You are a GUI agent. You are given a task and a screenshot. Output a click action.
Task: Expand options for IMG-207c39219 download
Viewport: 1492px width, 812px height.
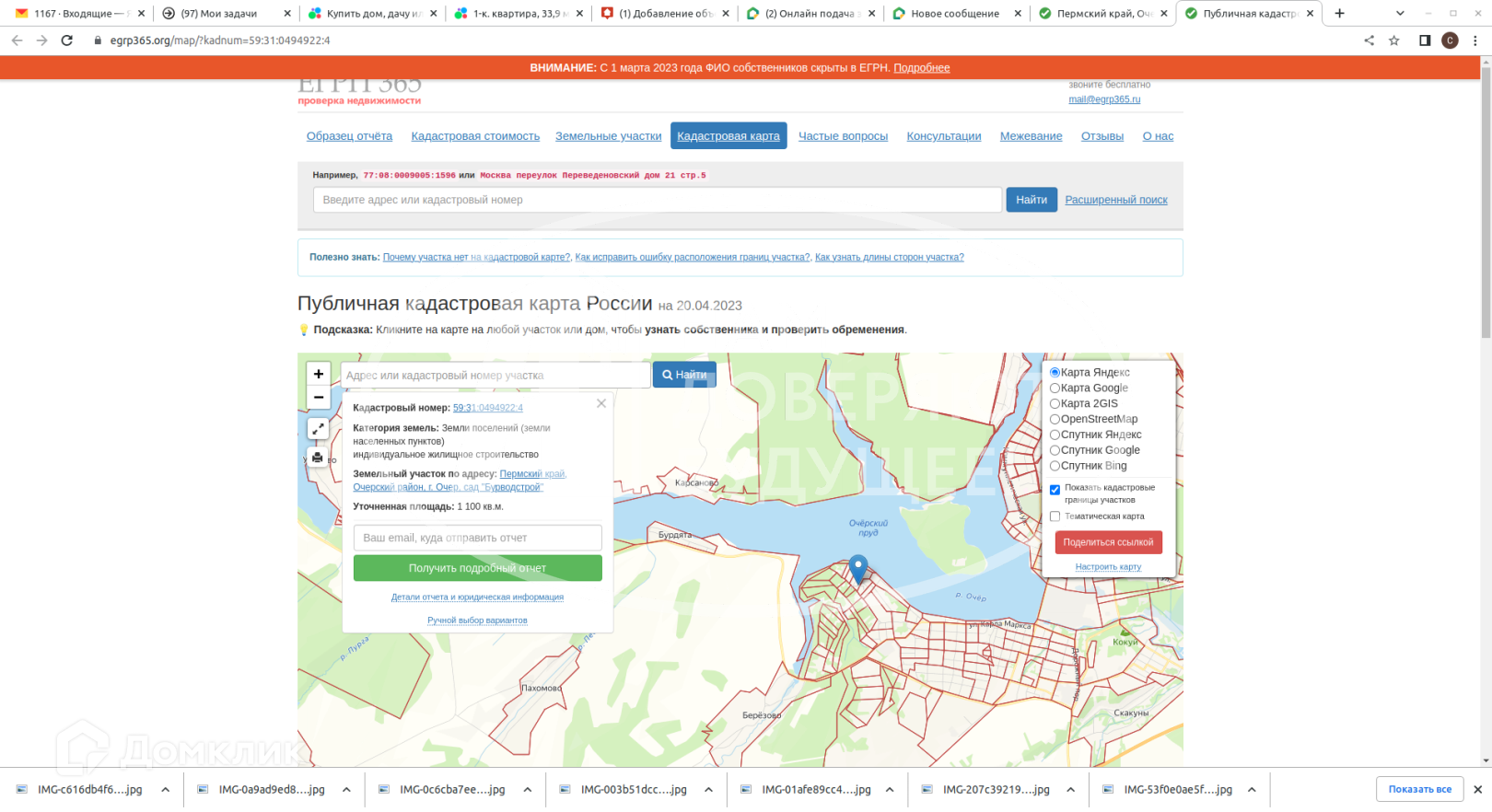[x=1071, y=790]
